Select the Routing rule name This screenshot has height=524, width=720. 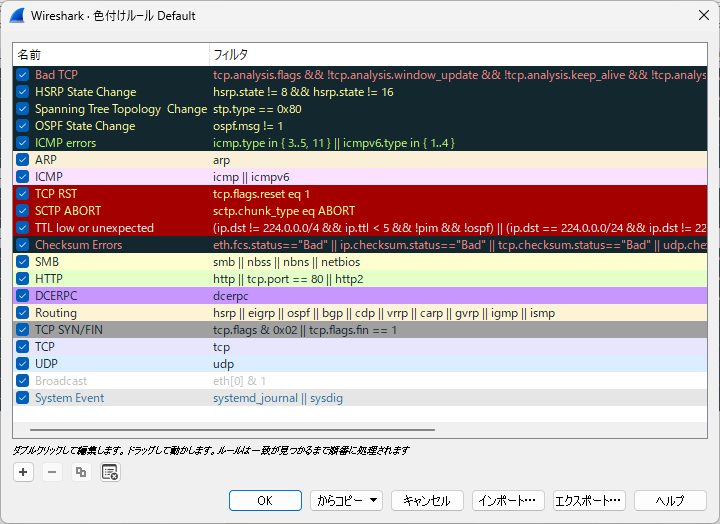click(x=56, y=313)
